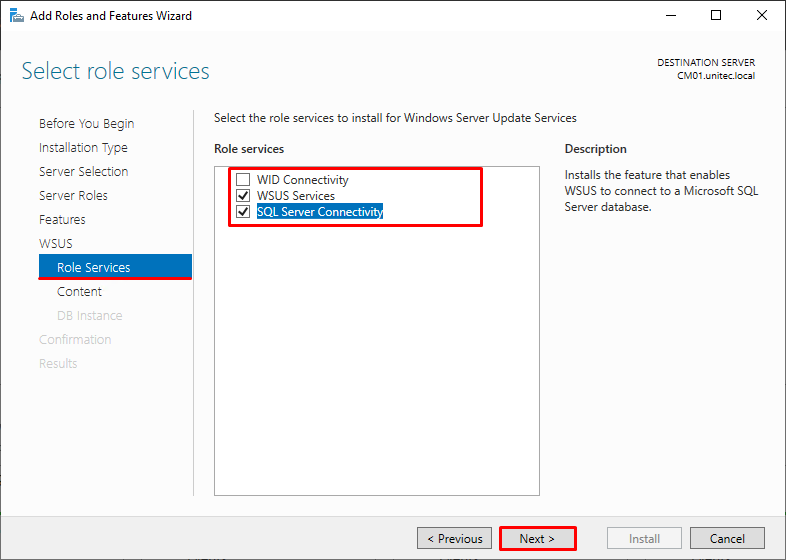Select the Role Services step
Screen dimensions: 786x560
pos(115,267)
